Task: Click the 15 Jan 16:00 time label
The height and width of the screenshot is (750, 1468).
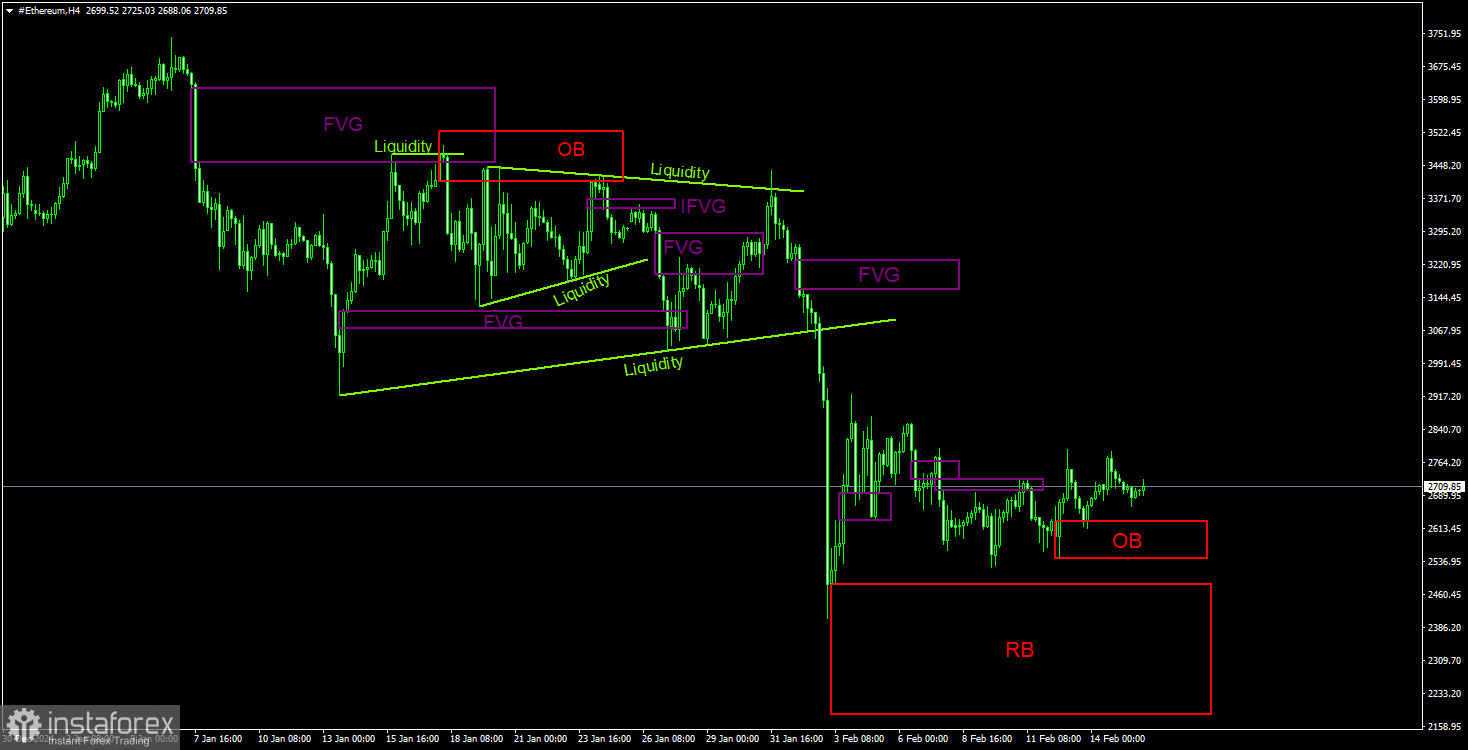Action: pyautogui.click(x=413, y=739)
